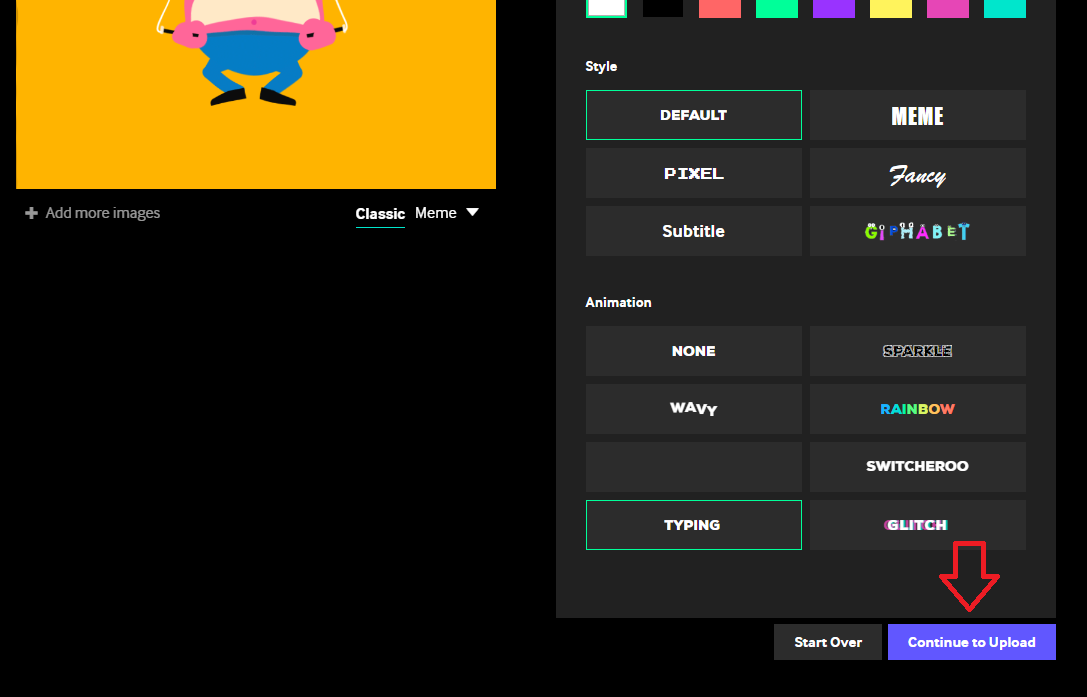Choose the PIXEL text style
This screenshot has height=697, width=1087.
click(x=693, y=173)
